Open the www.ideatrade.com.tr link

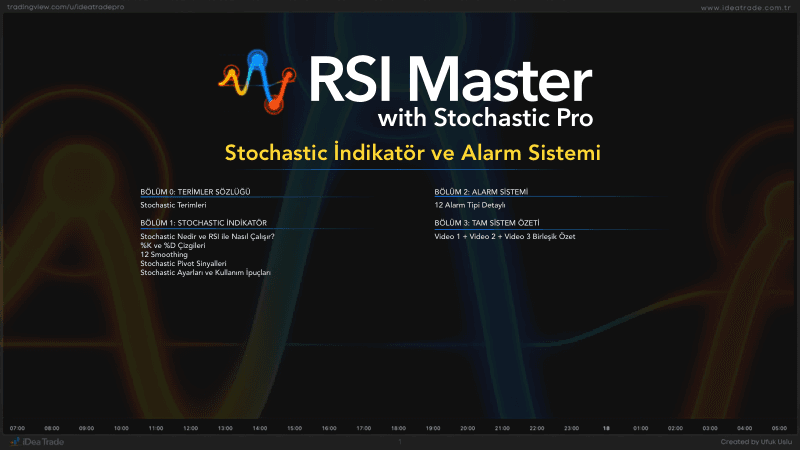click(746, 8)
